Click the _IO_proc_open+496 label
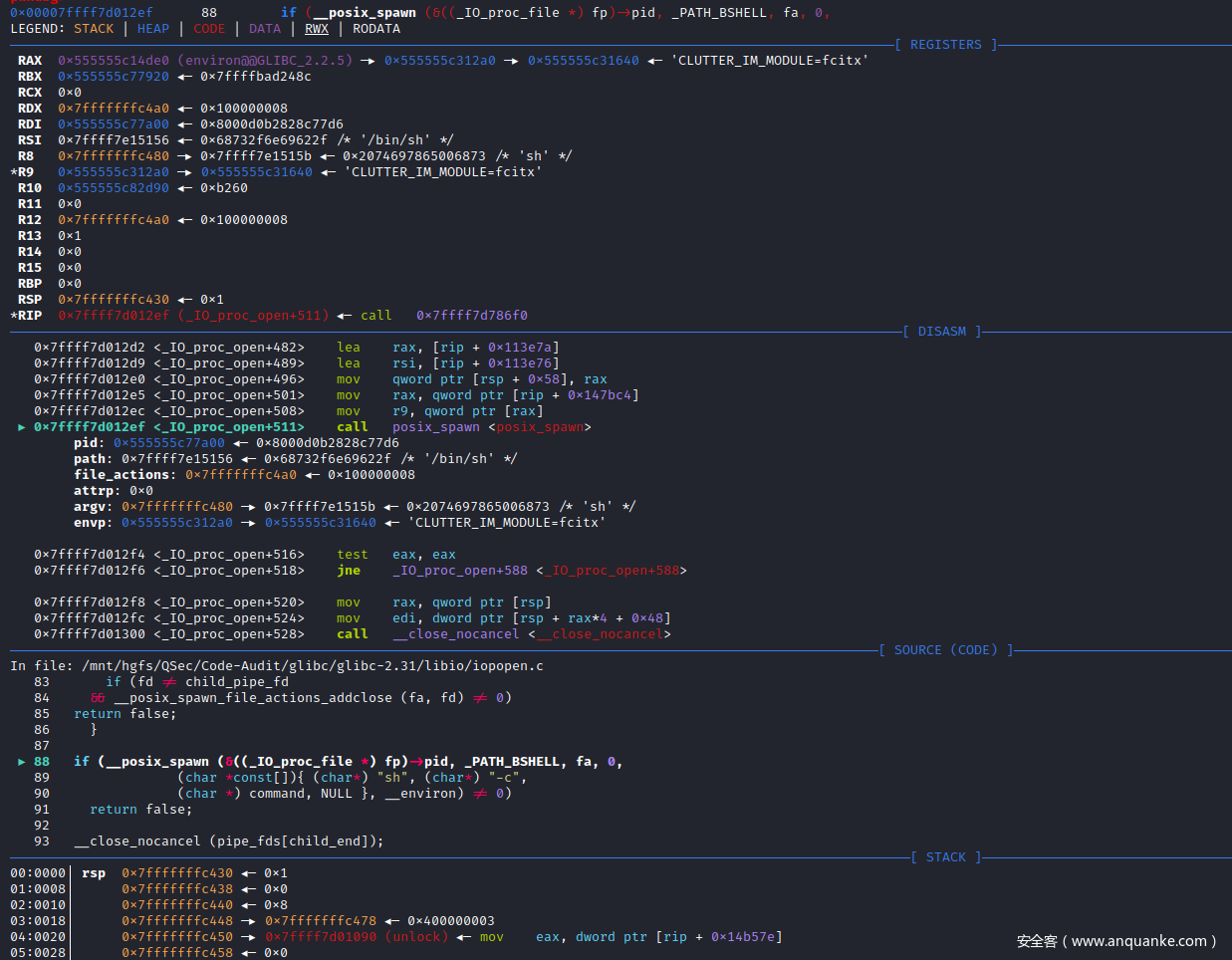This screenshot has height=960, width=1232. (229, 379)
